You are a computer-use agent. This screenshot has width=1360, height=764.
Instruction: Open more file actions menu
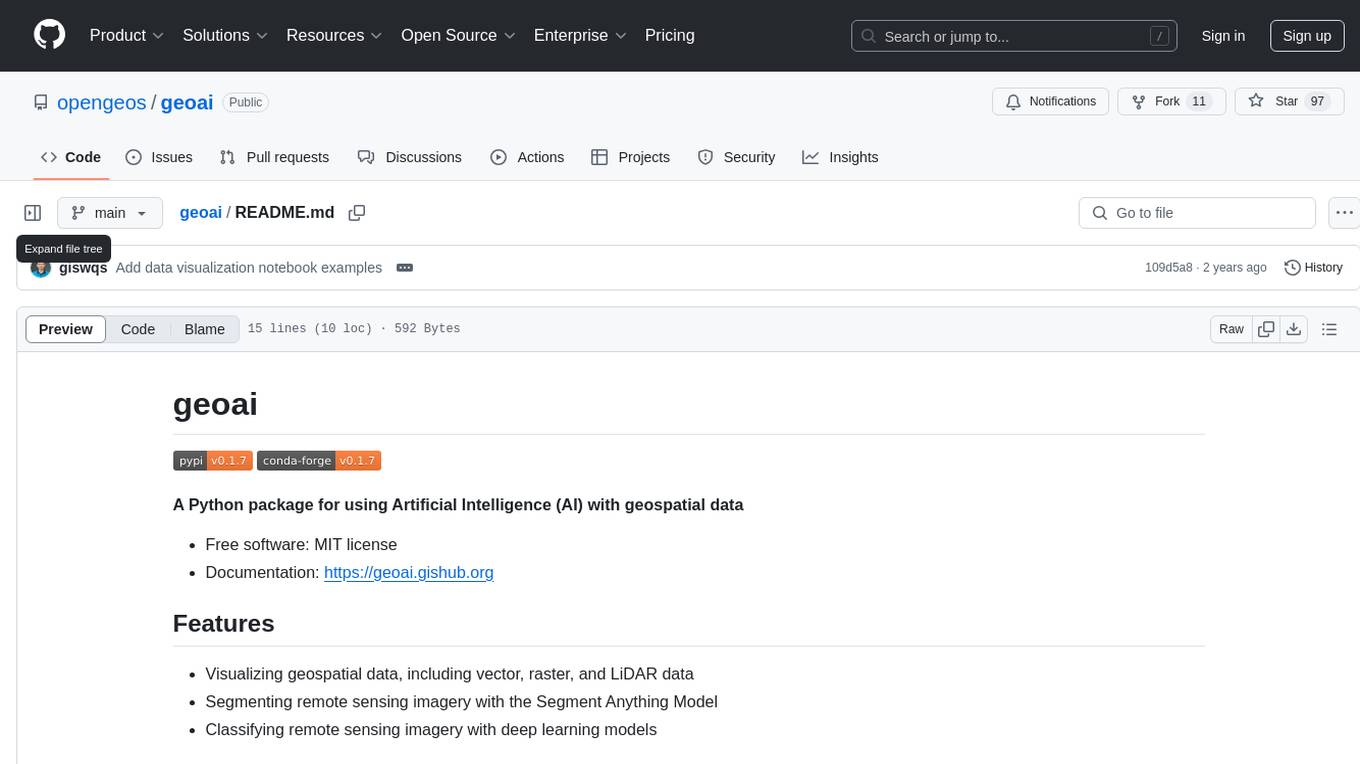(1345, 213)
